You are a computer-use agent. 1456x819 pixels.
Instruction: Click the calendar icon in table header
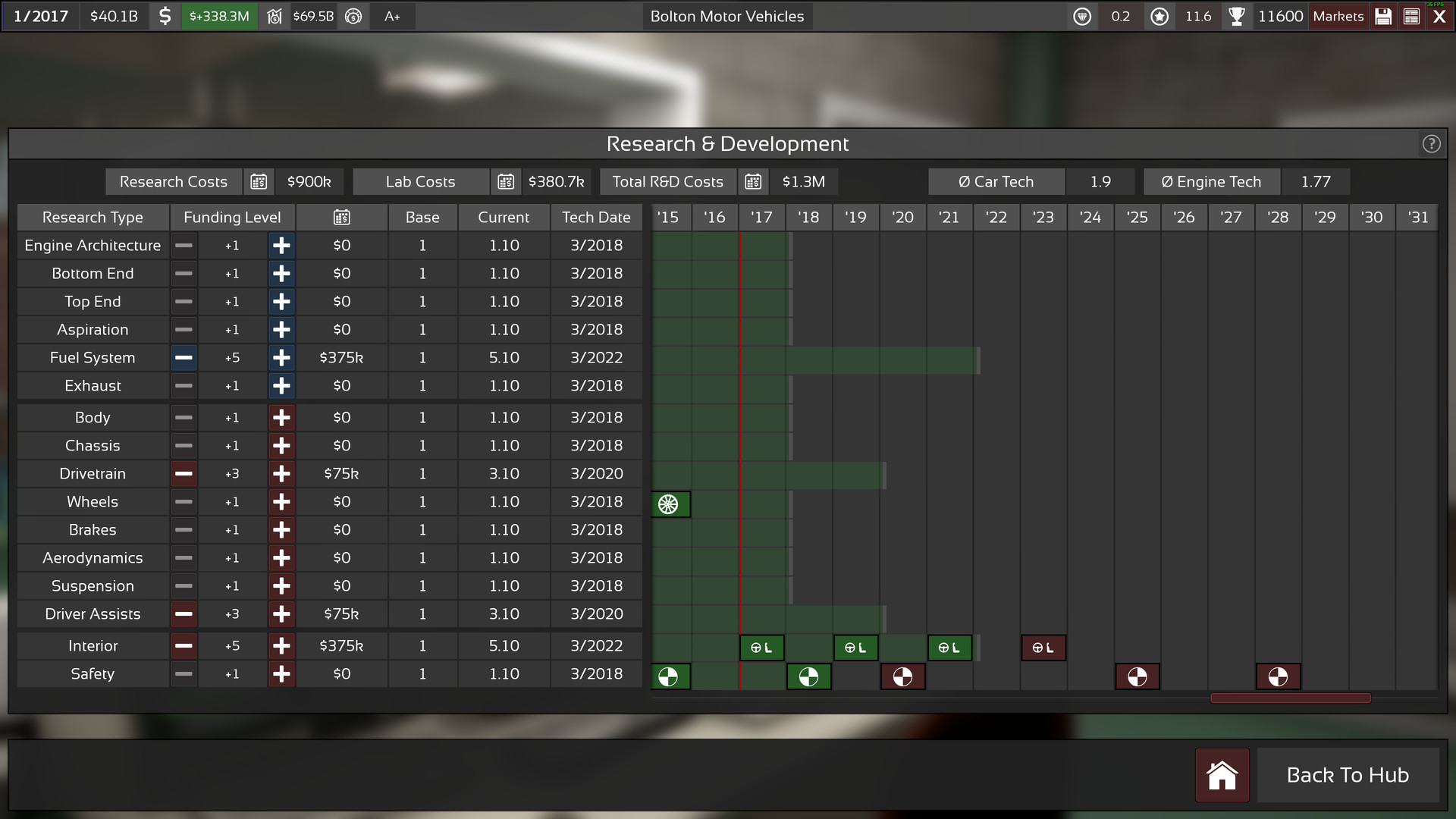coord(342,218)
